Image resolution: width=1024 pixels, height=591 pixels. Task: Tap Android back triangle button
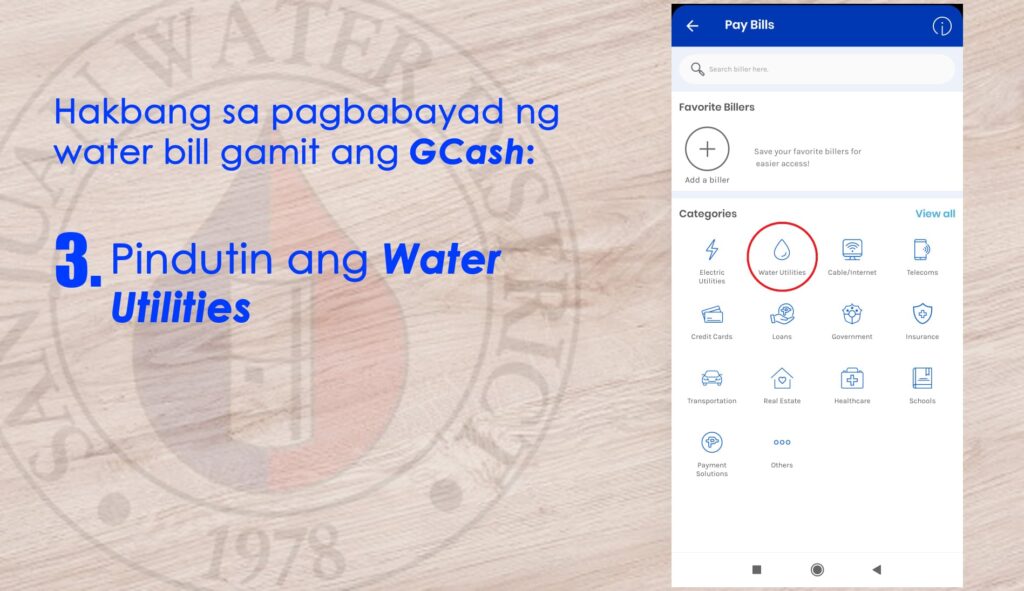(876, 569)
